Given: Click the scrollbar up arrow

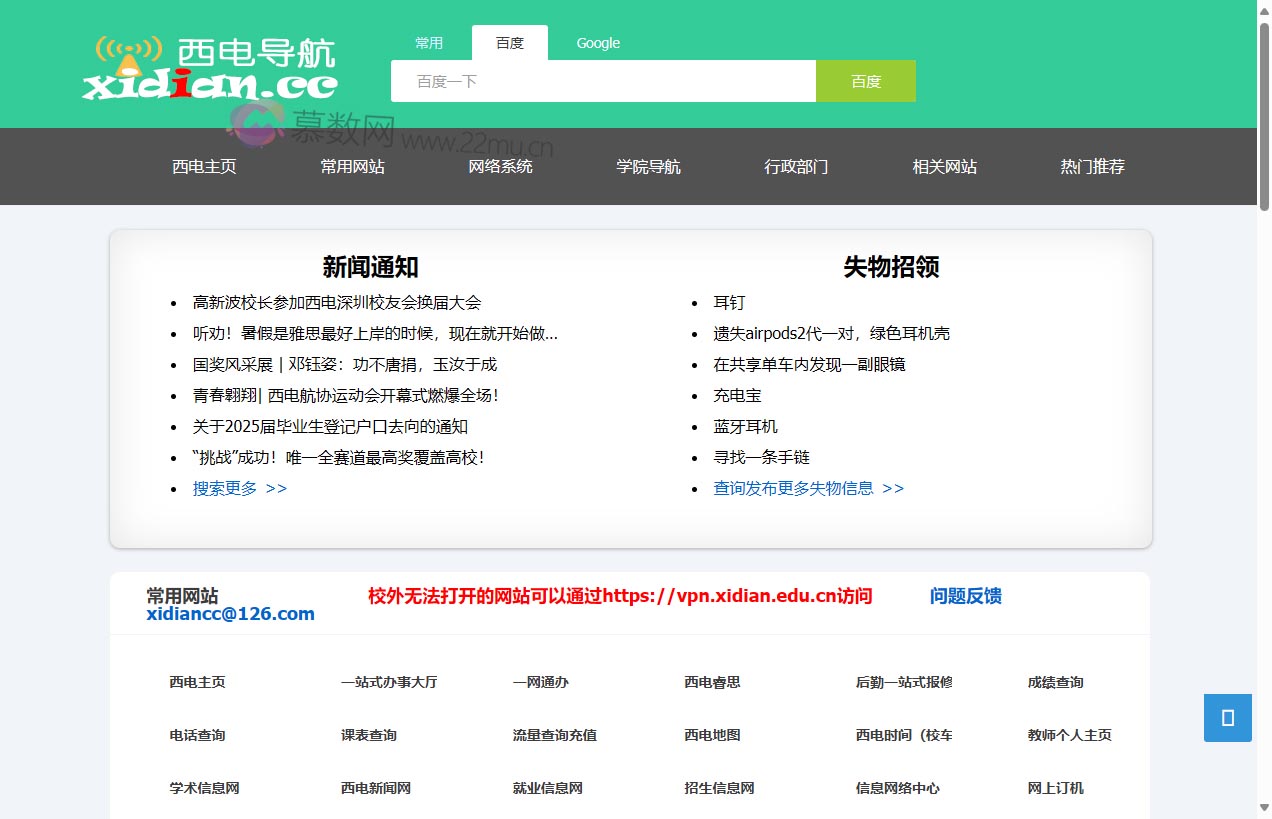Looking at the screenshot, I should pos(1264,10).
